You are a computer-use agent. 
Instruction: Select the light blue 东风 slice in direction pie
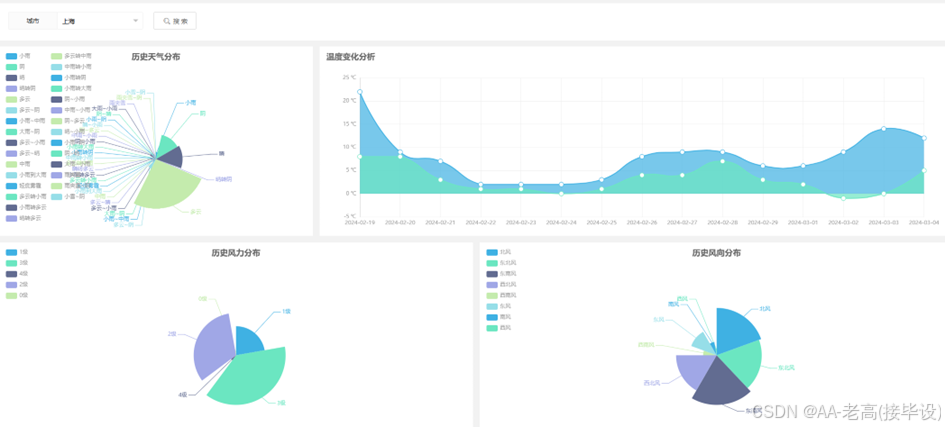click(x=703, y=343)
